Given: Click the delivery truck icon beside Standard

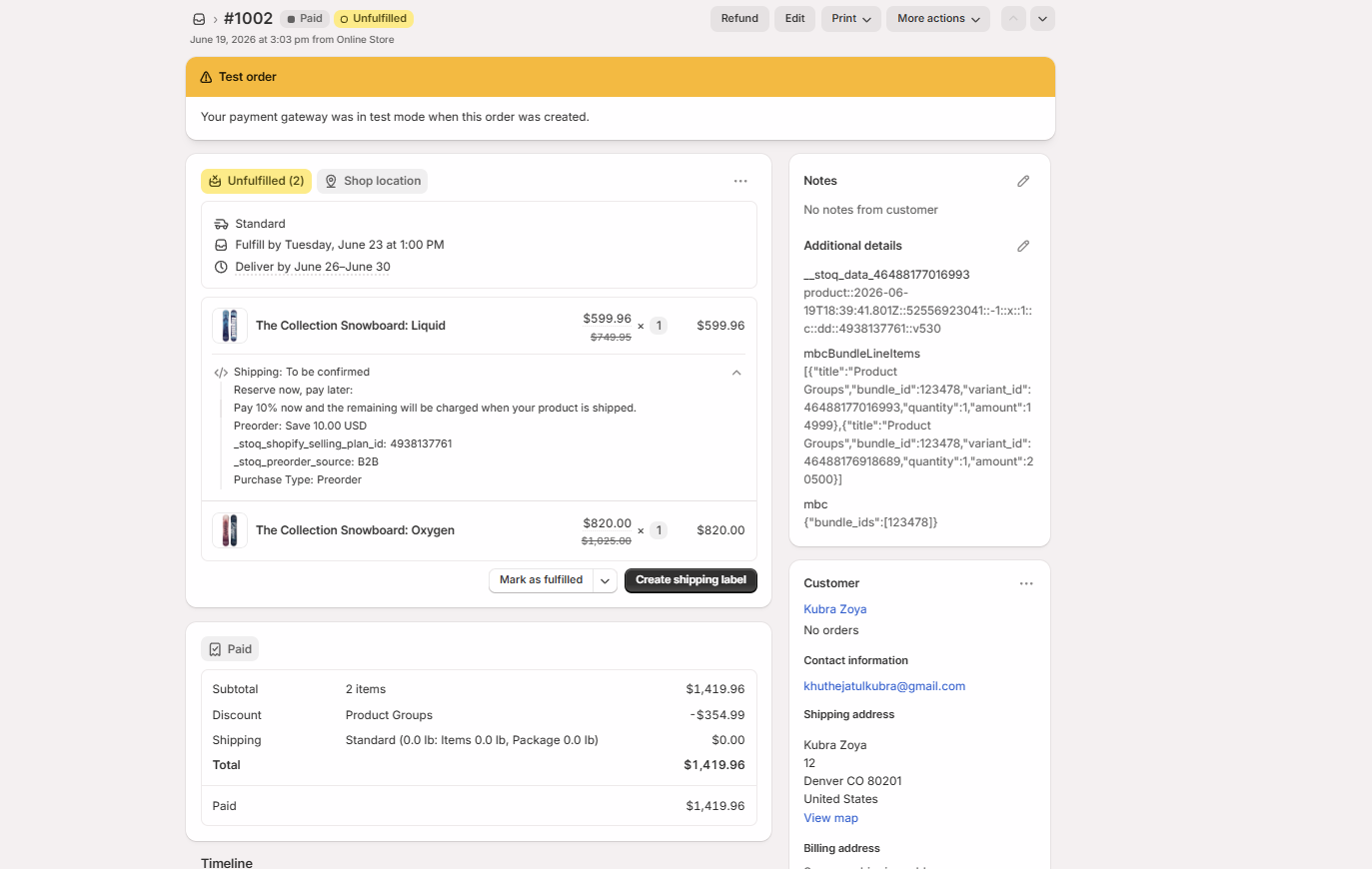Looking at the screenshot, I should point(221,225).
